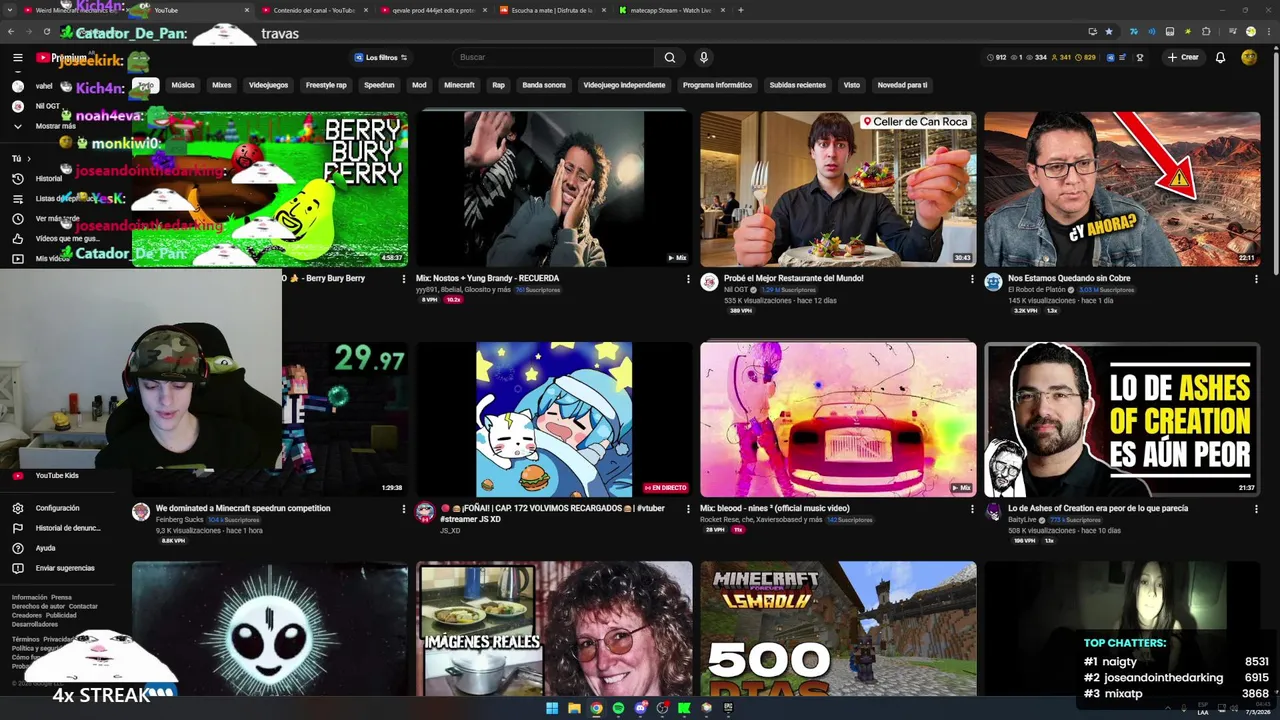Start voice search with the microphone icon
Viewport: 1280px width, 720px height.
703,57
